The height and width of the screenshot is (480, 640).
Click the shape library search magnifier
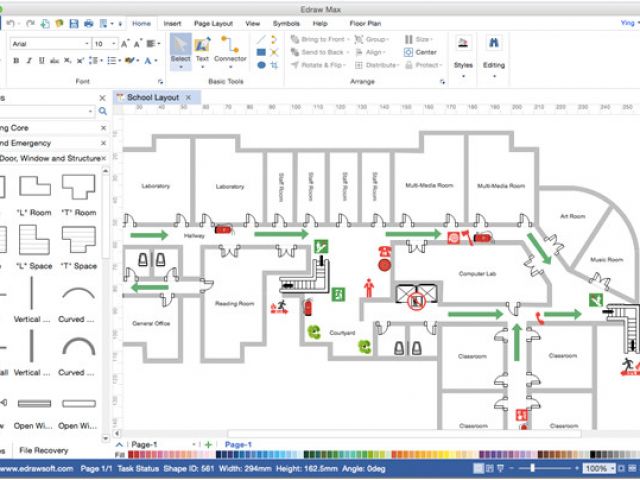103,112
